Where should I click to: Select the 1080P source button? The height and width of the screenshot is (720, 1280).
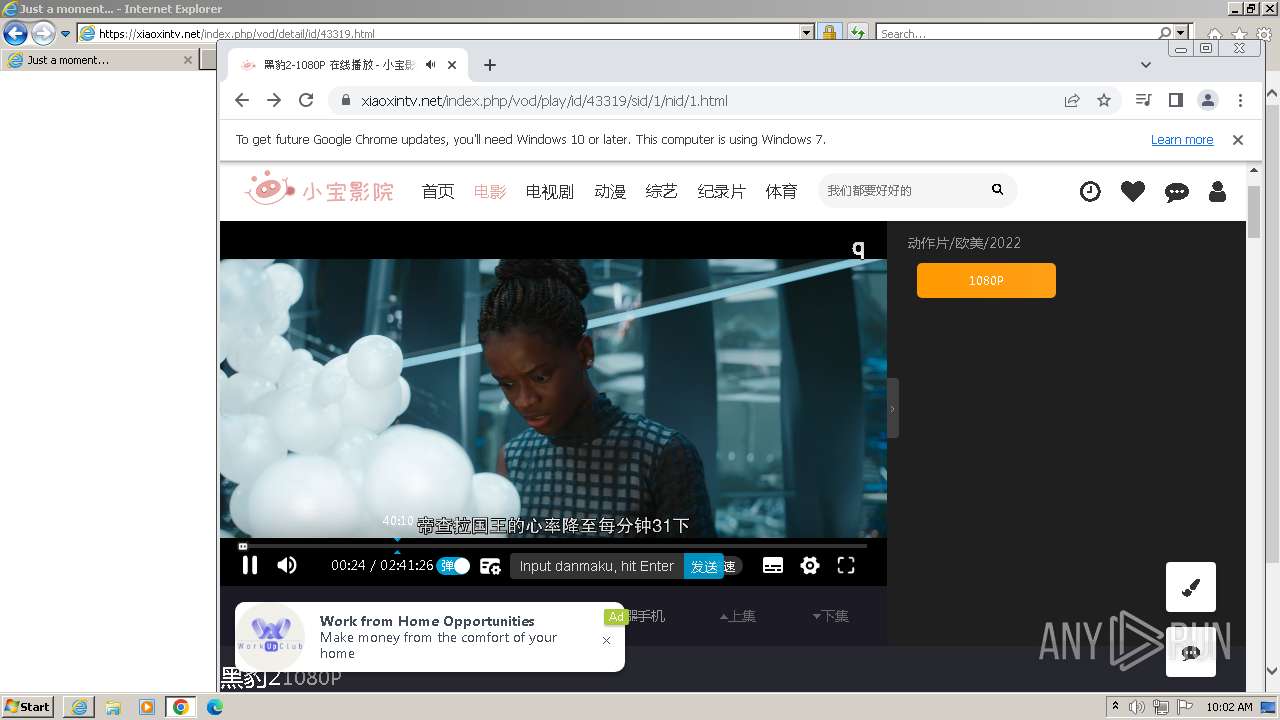pyautogui.click(x=986, y=281)
